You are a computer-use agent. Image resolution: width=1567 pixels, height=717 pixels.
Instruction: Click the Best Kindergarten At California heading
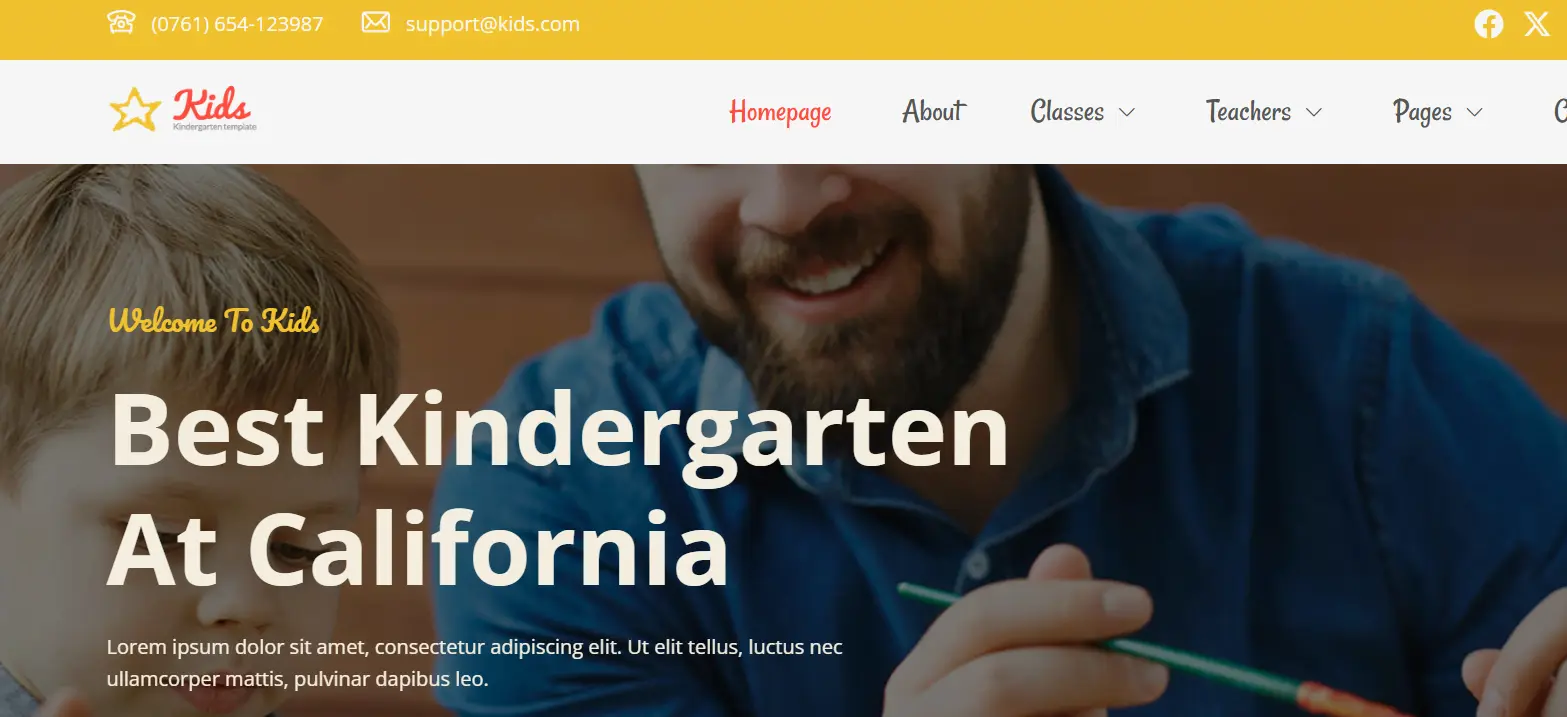tap(558, 490)
